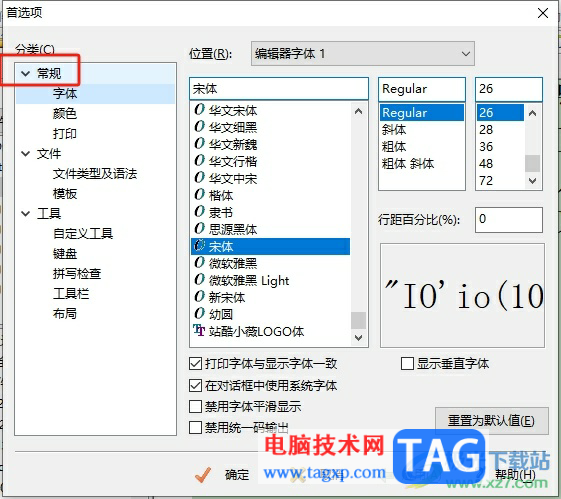Collapse the 工具 category
The width and height of the screenshot is (561, 499).
pyautogui.click(x=25, y=214)
